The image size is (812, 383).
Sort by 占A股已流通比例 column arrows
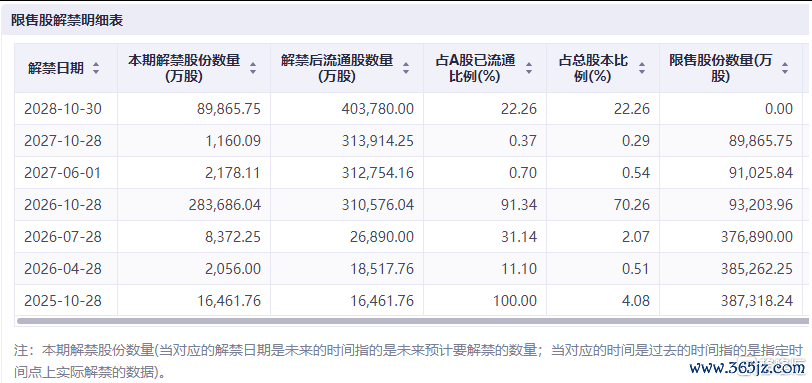pos(529,68)
